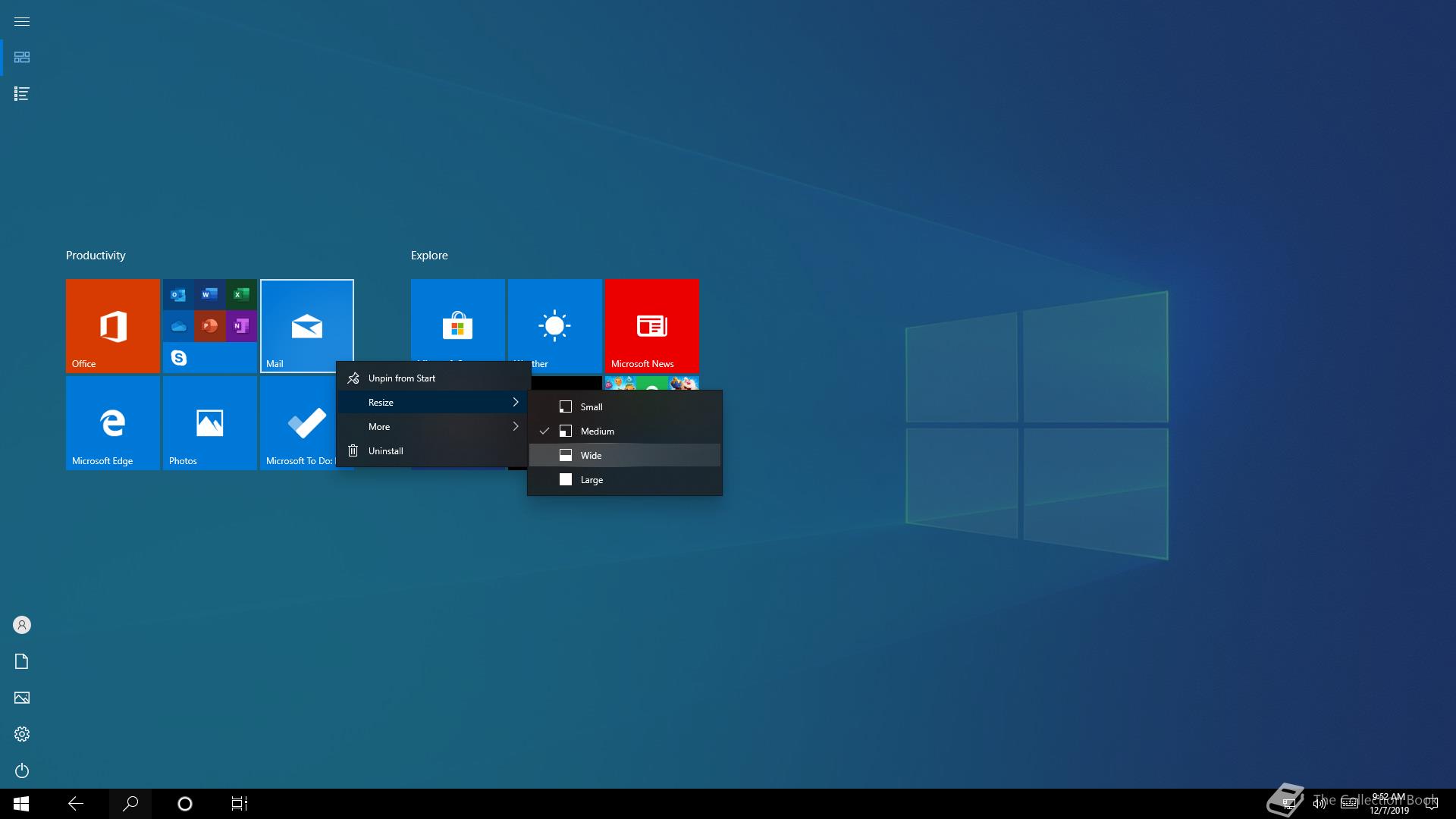Click the taskbar clock showing 9:52 AM
The height and width of the screenshot is (819, 1456).
[1389, 804]
